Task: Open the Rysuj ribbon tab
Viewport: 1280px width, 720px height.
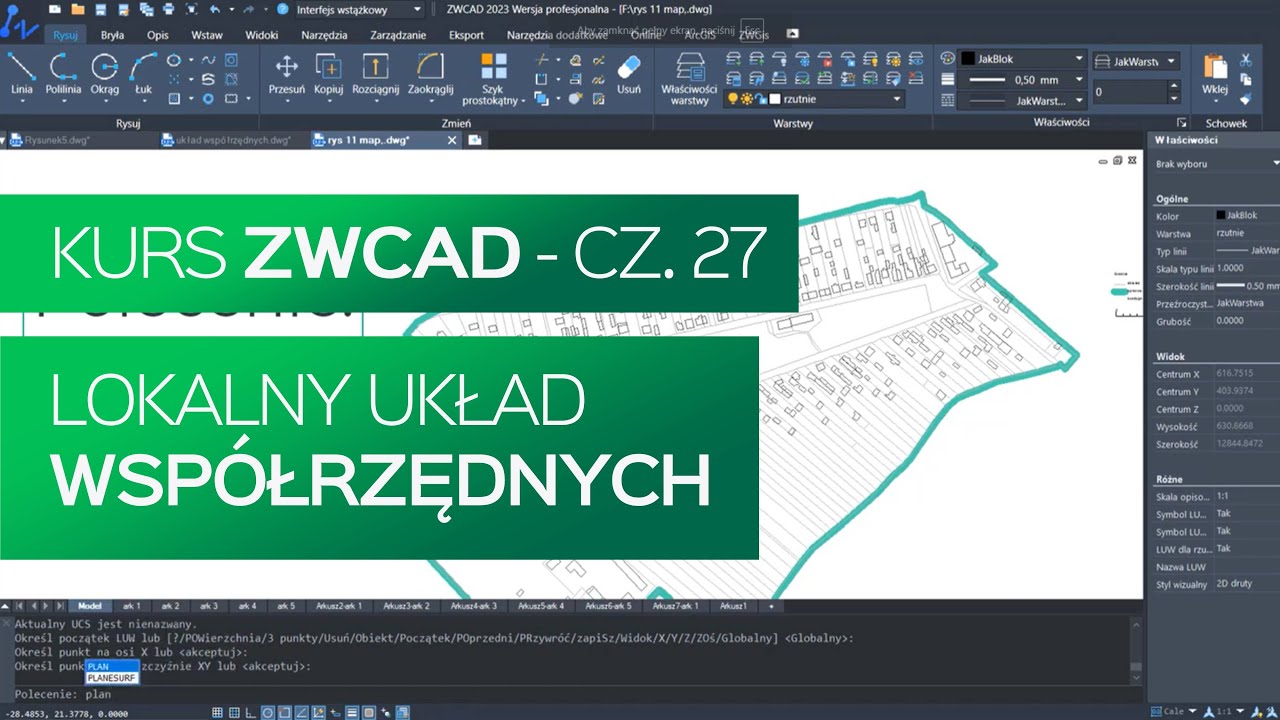Action: [x=65, y=34]
